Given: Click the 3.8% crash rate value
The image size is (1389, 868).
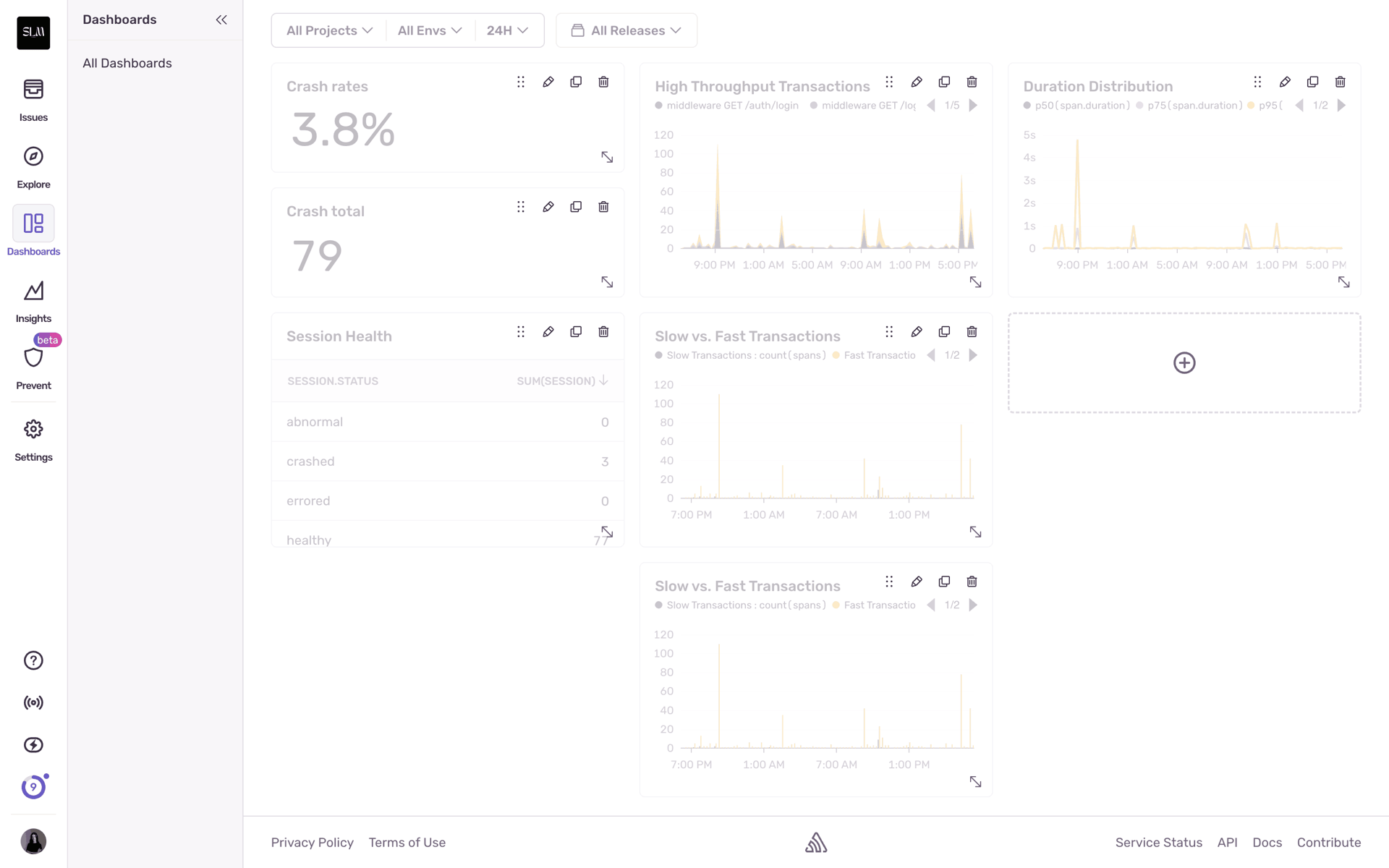Looking at the screenshot, I should point(344,130).
